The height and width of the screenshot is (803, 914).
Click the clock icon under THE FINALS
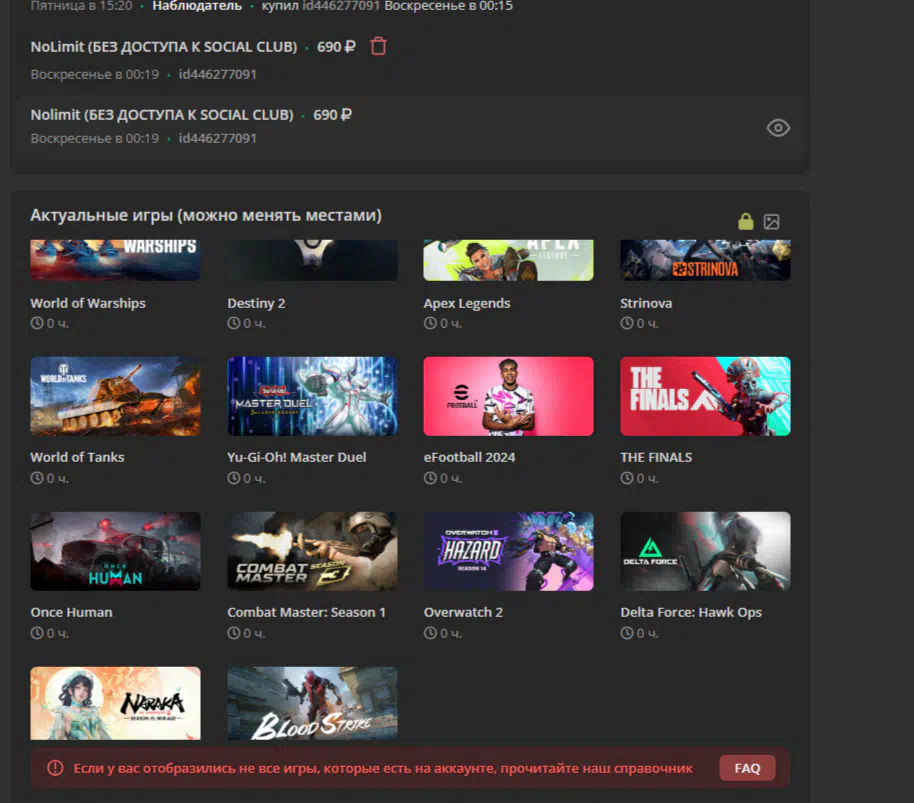pos(627,478)
